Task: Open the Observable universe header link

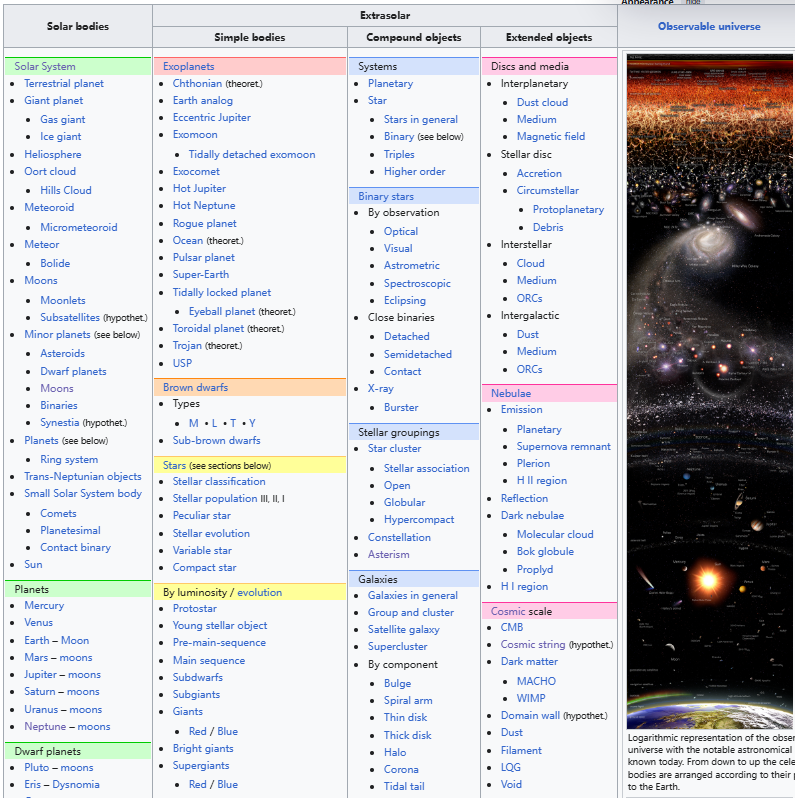Action: (708, 26)
